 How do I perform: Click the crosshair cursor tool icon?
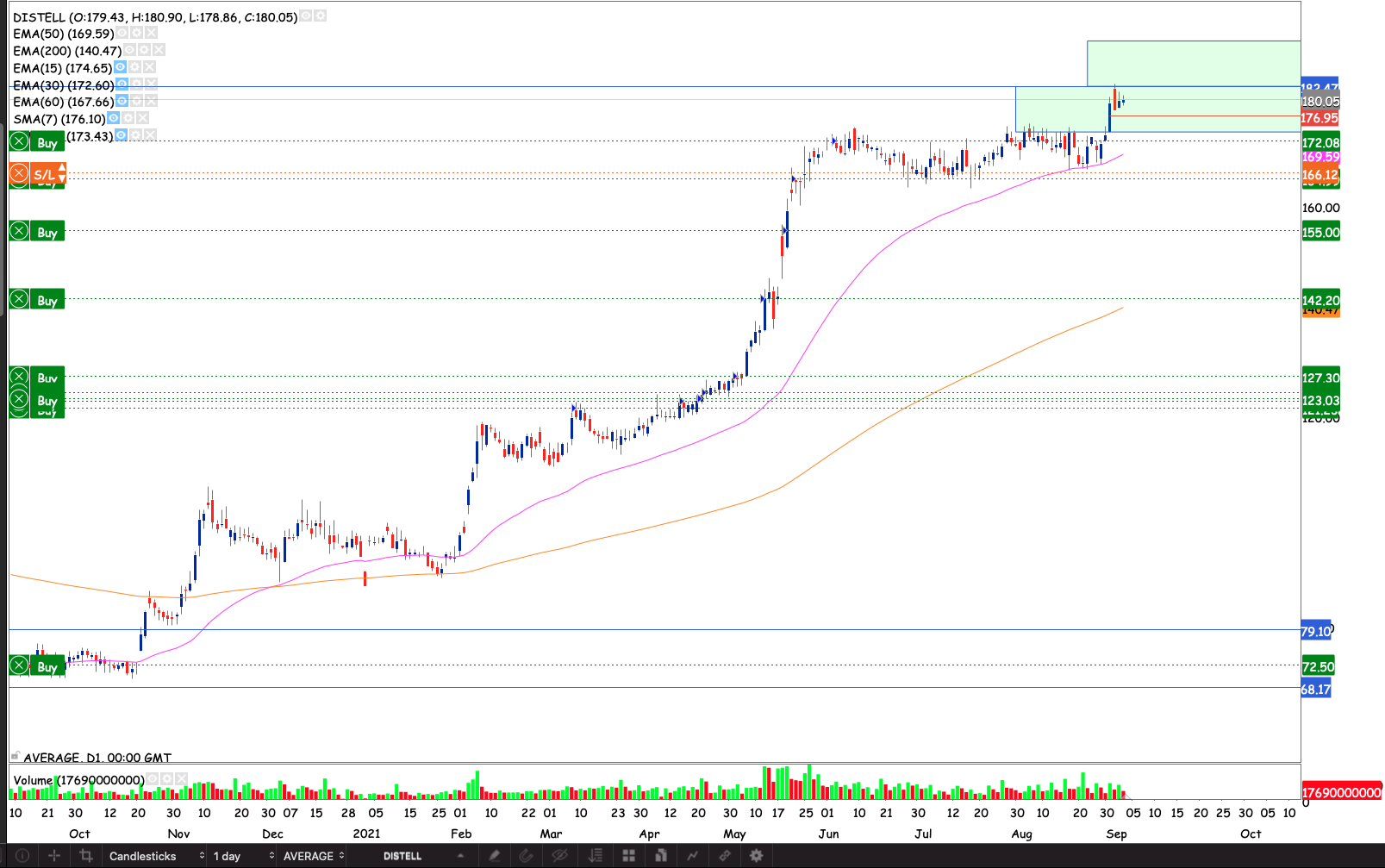(x=54, y=856)
